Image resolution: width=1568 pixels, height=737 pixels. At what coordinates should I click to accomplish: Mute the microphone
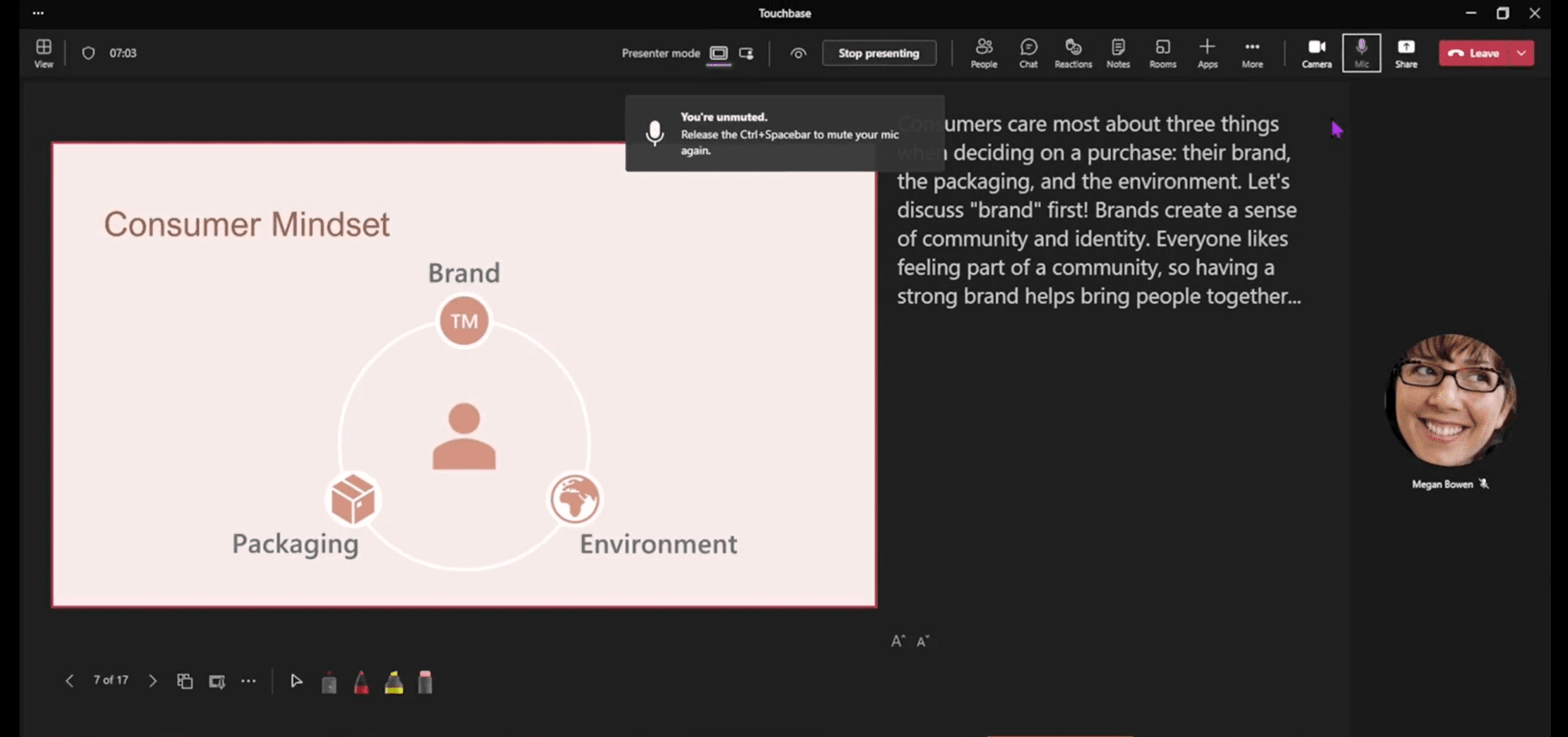pyautogui.click(x=1361, y=53)
